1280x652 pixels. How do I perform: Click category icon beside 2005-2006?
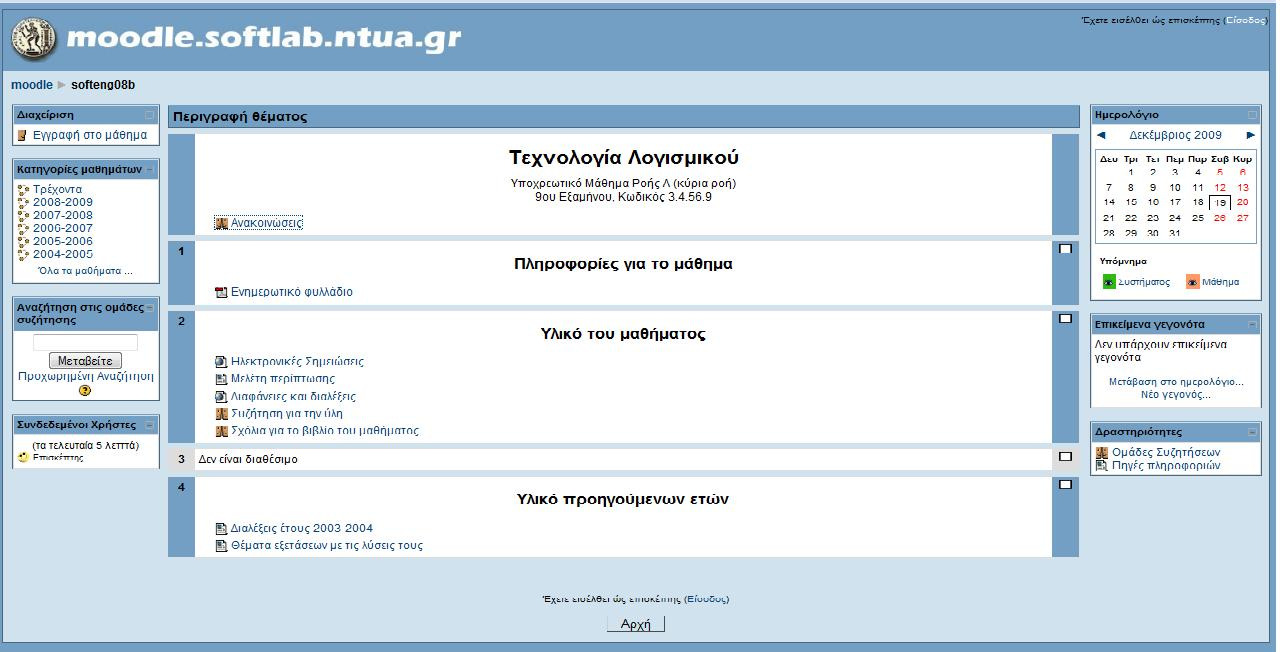click(23, 241)
